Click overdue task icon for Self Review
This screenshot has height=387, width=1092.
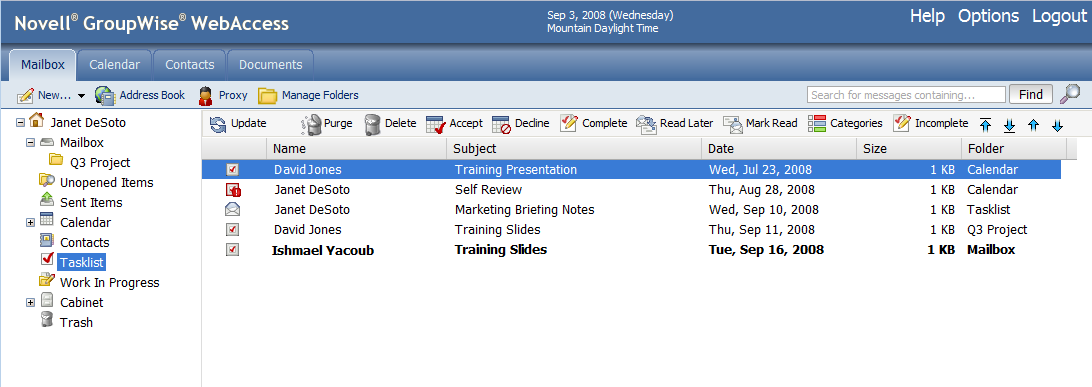[x=233, y=189]
